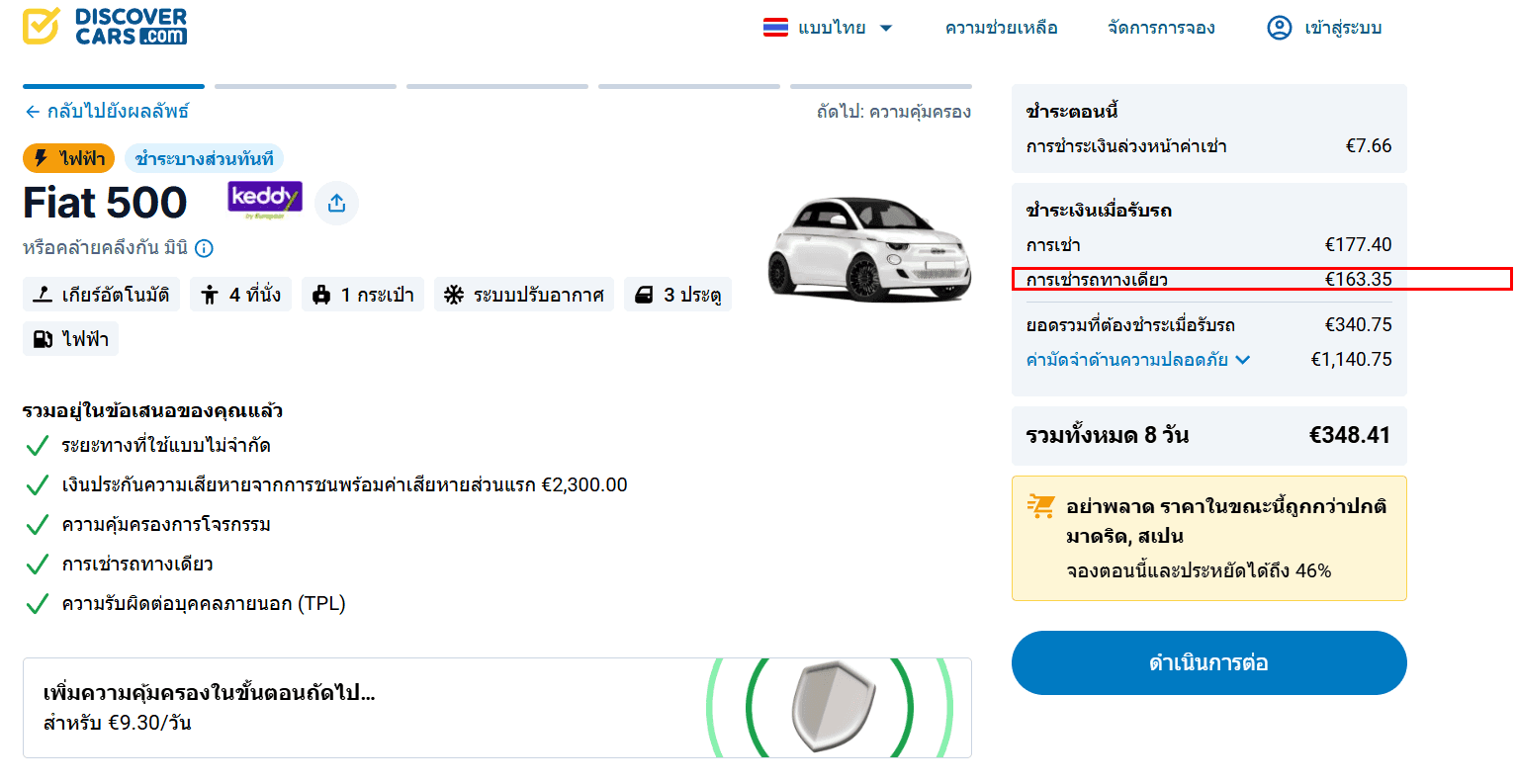This screenshot has height=784, width=1517.
Task: Click ถัดไป: ความคุ้มครอง next step text
Action: [x=894, y=112]
